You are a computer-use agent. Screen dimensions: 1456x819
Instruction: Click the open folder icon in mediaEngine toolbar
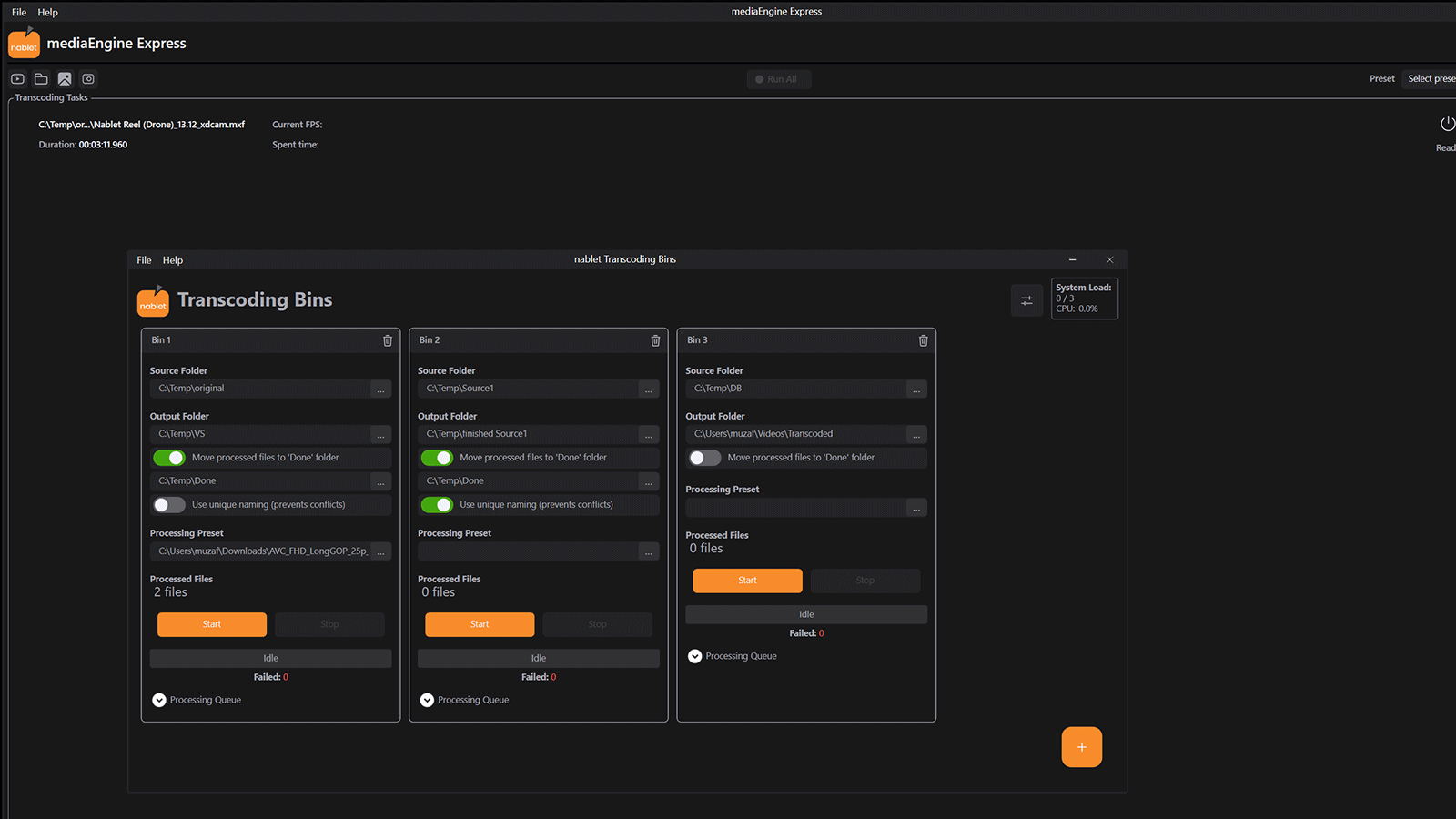pyautogui.click(x=41, y=79)
